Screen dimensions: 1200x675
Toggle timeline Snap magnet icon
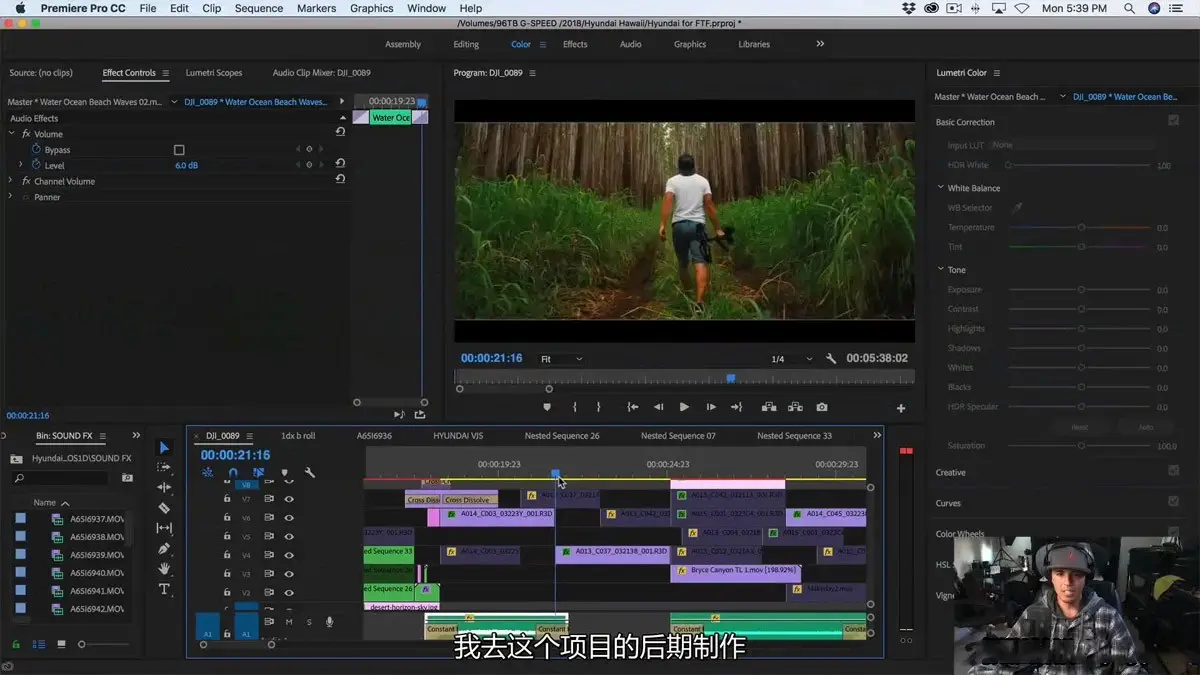click(233, 472)
